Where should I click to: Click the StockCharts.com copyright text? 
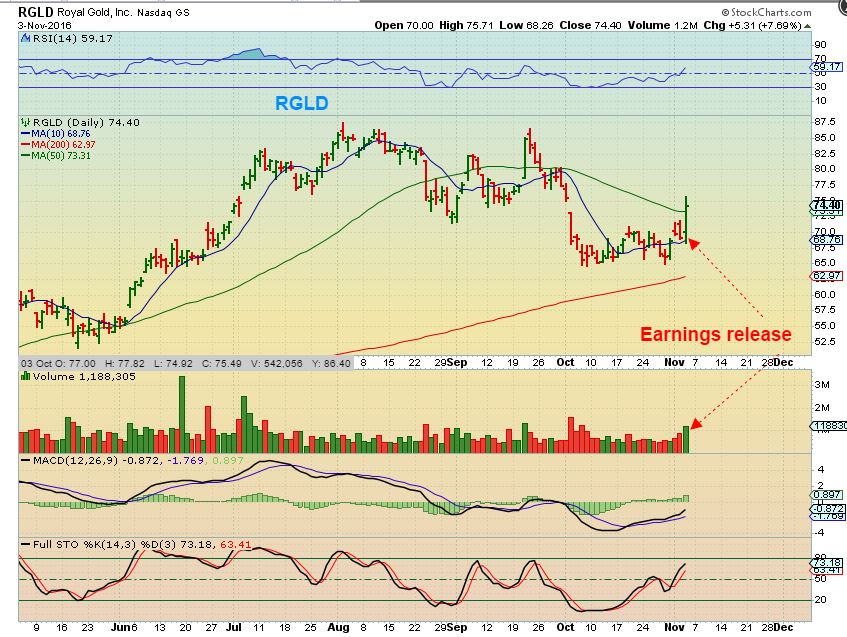[x=766, y=12]
